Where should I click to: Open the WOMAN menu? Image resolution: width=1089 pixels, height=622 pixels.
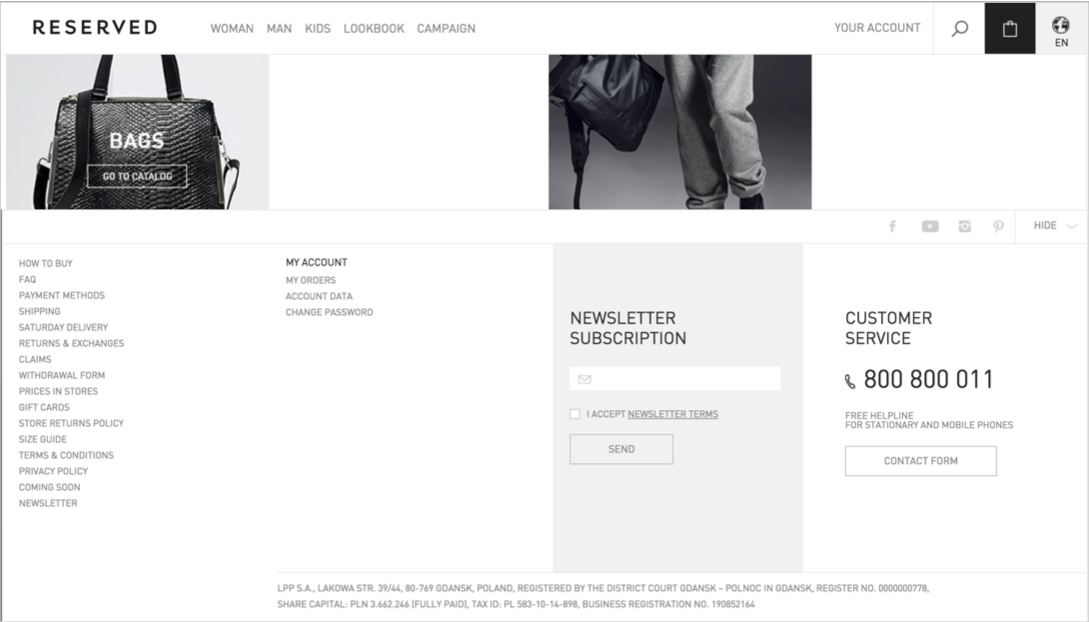[232, 28]
